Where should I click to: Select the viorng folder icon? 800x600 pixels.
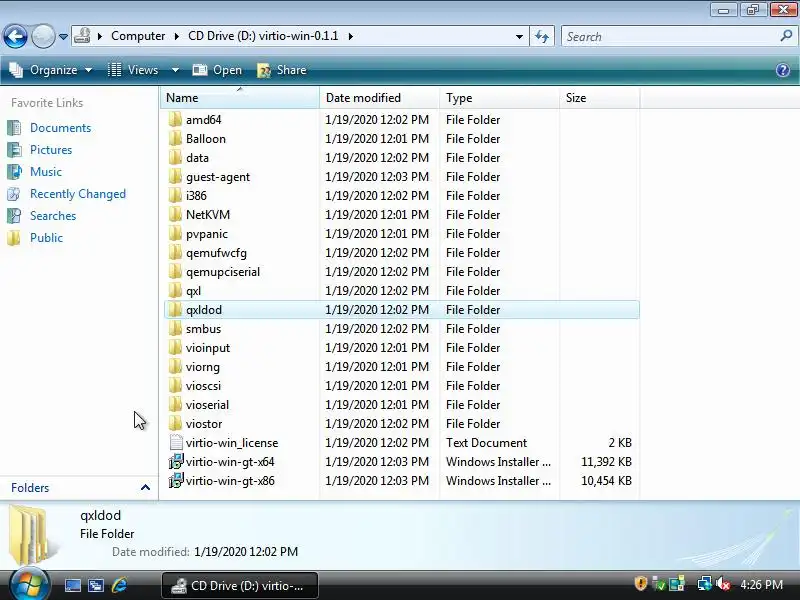click(x=175, y=366)
